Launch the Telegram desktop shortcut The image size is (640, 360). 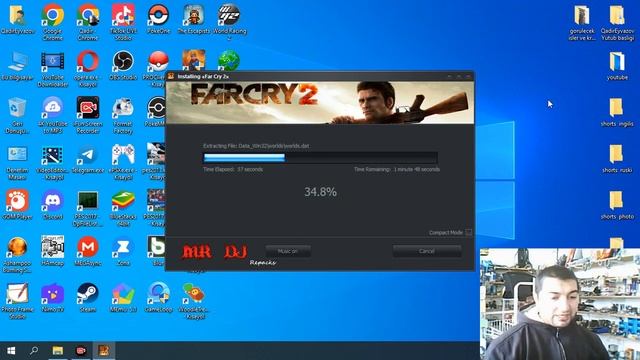88,159
